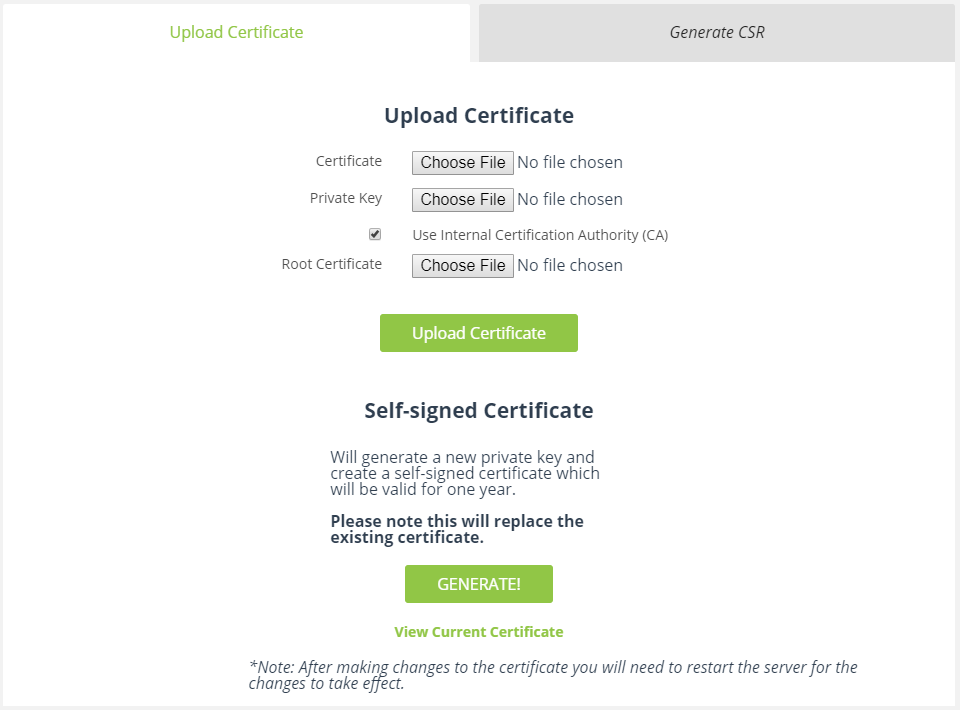The image size is (960, 710).
Task: Click No file chosen beside Root Certificate
Action: click(570, 265)
